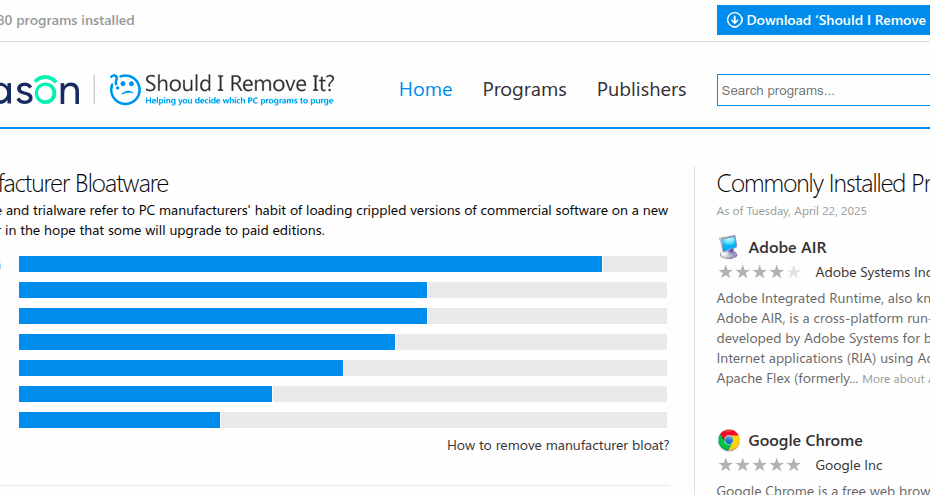Select the Google Inc publisher link
930x495 pixels.
[x=848, y=465]
